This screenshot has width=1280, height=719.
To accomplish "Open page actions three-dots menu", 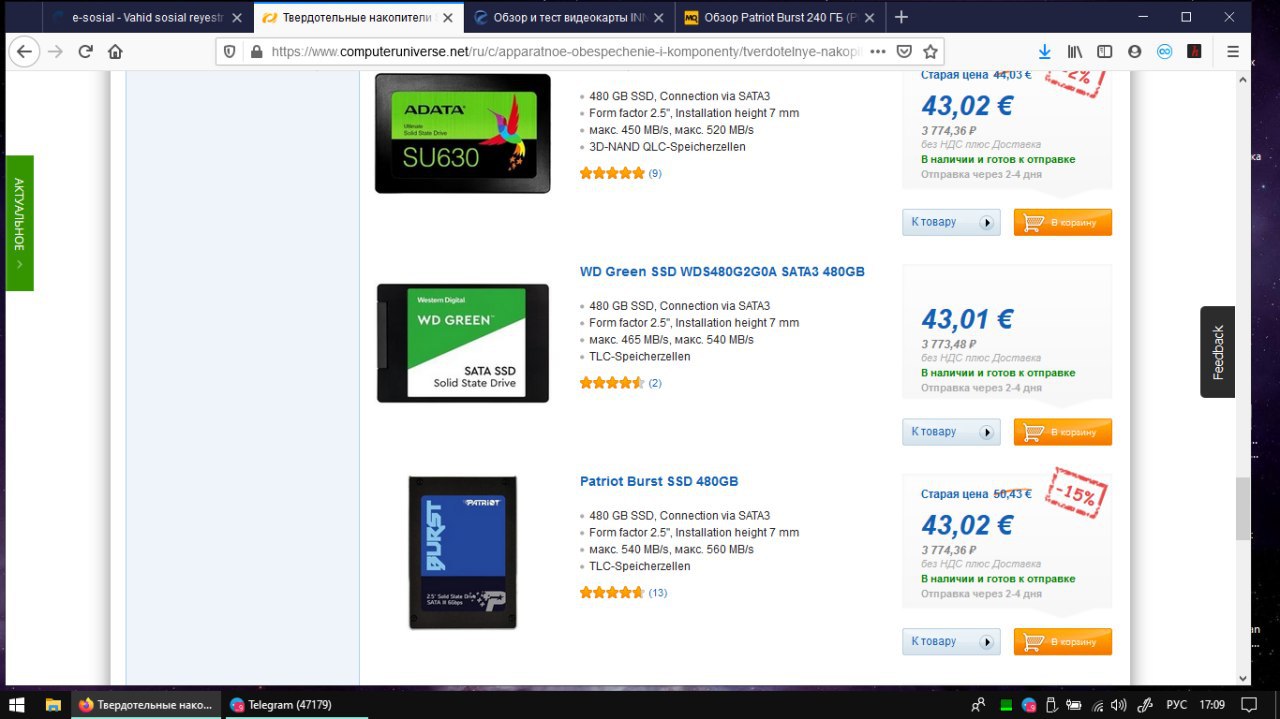I will click(878, 52).
